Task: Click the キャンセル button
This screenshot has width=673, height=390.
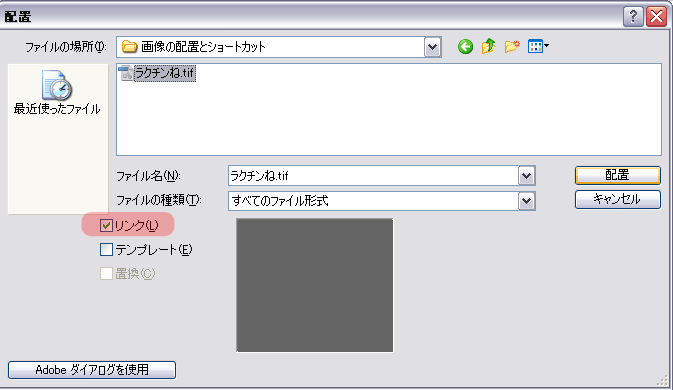Action: point(618,200)
